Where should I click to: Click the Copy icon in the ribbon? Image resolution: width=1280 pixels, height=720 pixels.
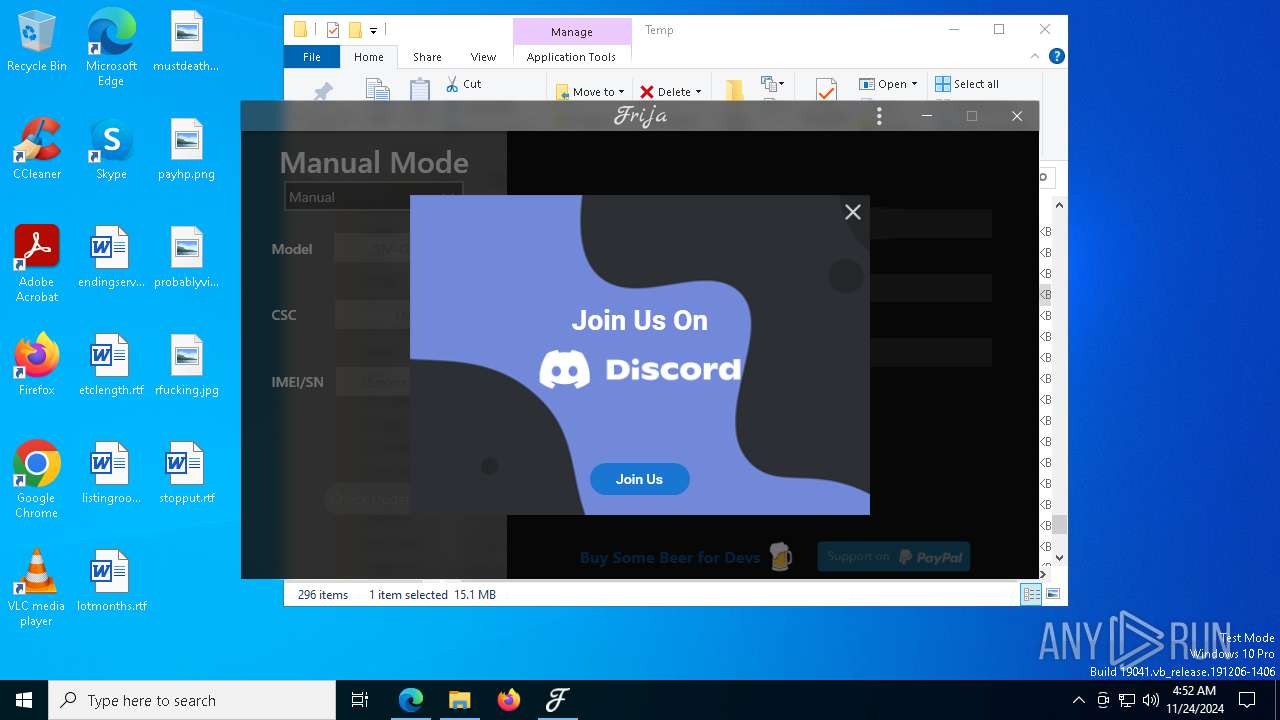point(377,90)
